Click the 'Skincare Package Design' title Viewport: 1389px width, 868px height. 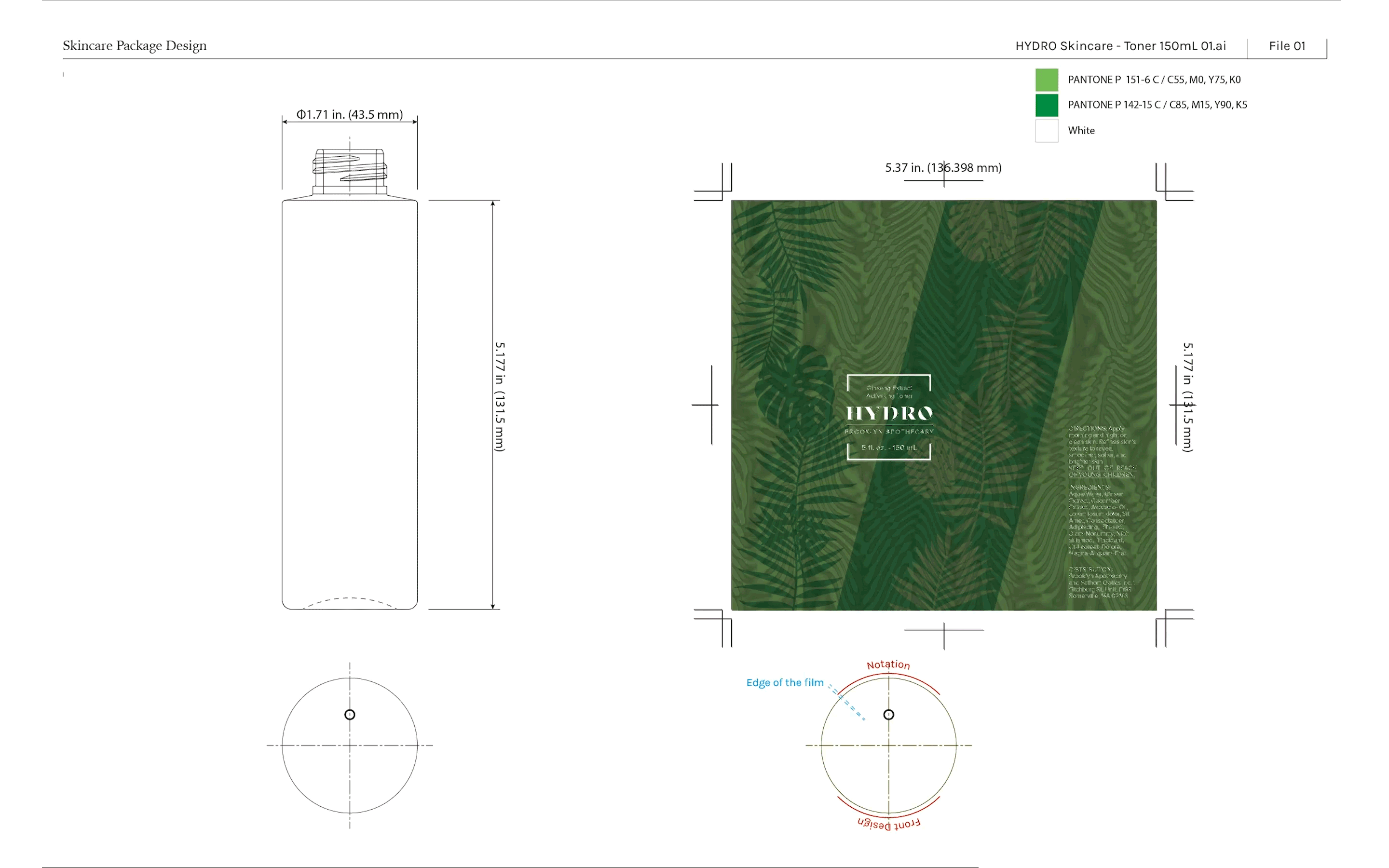134,46
